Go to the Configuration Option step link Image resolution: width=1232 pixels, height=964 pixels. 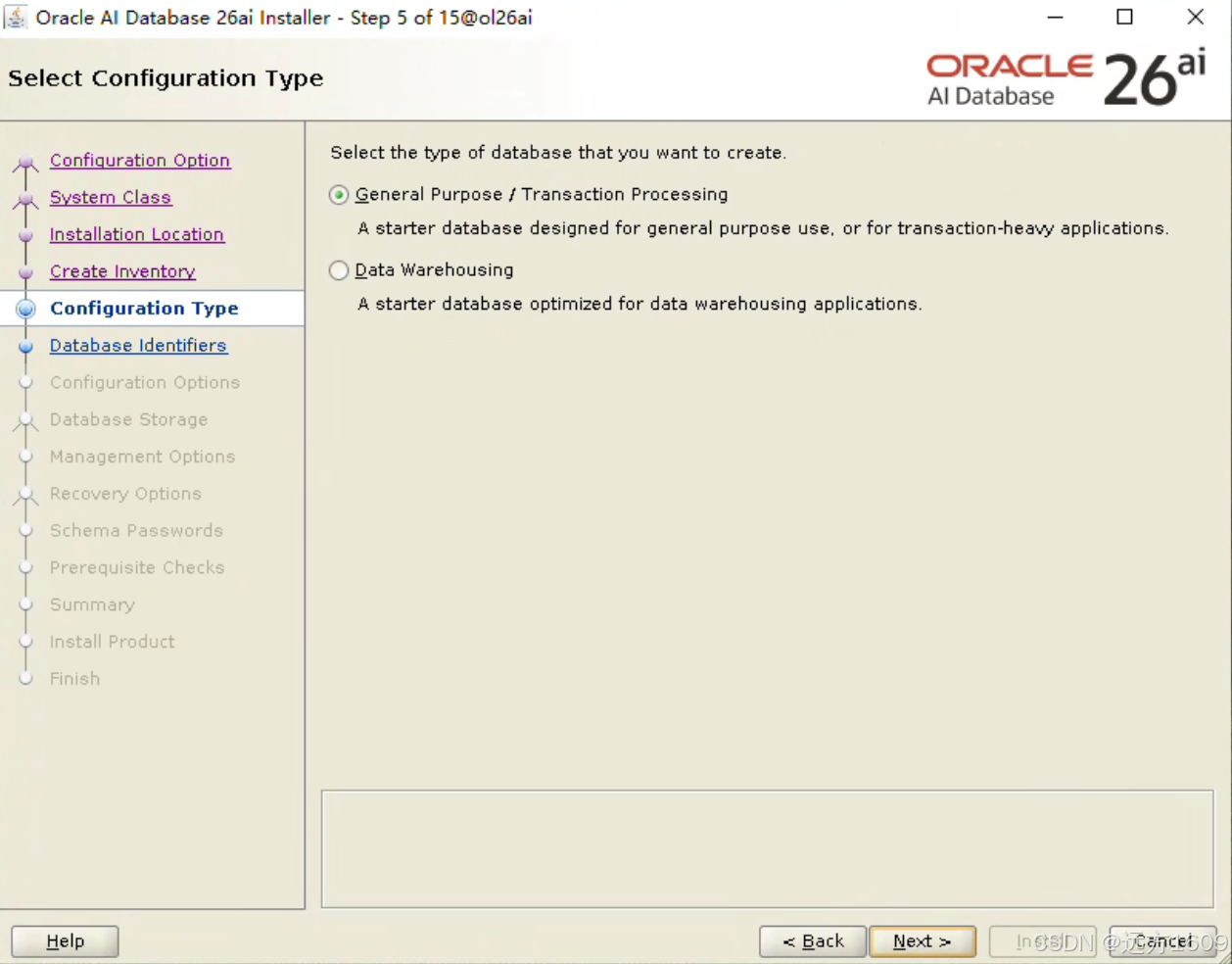140,160
